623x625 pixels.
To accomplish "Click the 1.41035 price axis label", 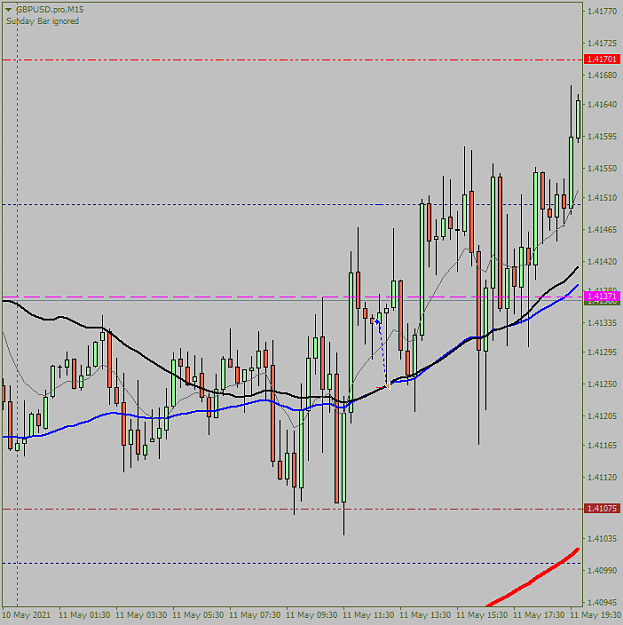I will click(x=602, y=539).
